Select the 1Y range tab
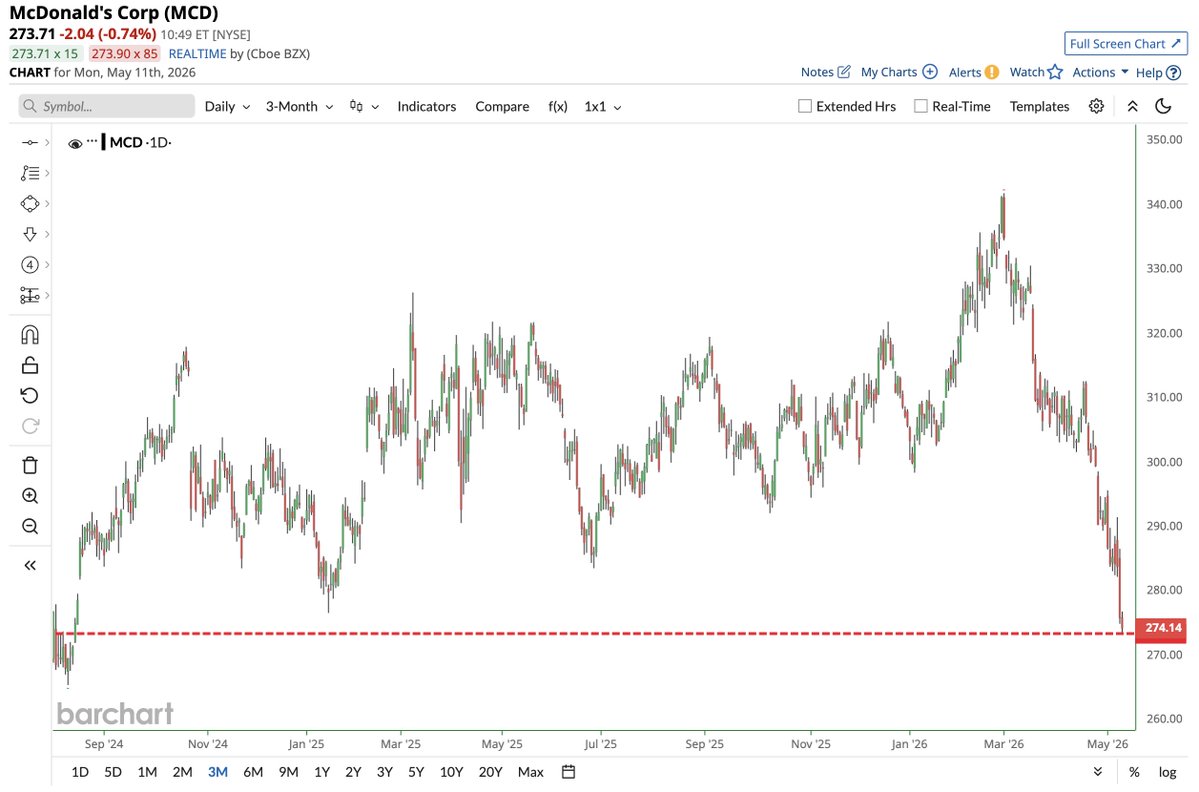This screenshot has width=1199, height=792. [322, 772]
